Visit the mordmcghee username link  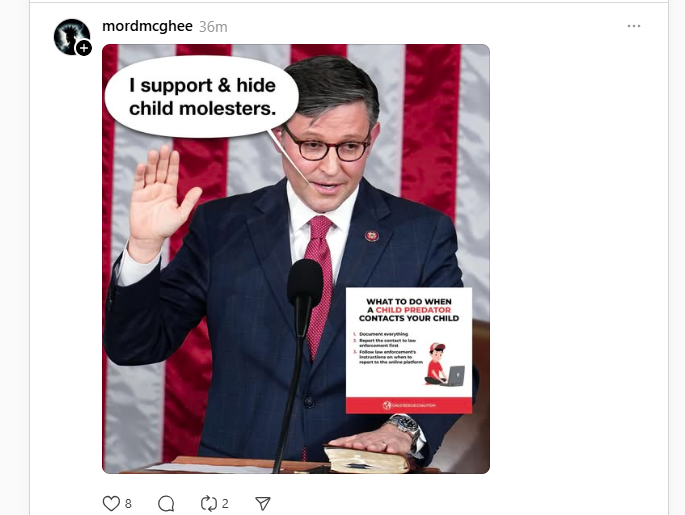(x=147, y=26)
